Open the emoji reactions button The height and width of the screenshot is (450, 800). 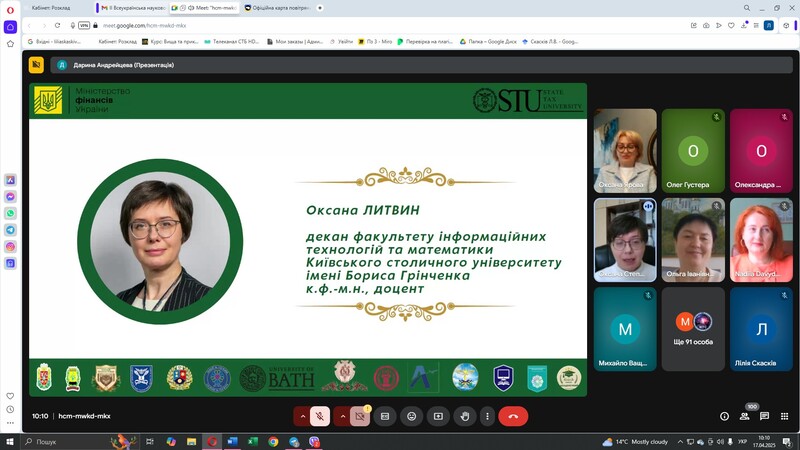(412, 416)
